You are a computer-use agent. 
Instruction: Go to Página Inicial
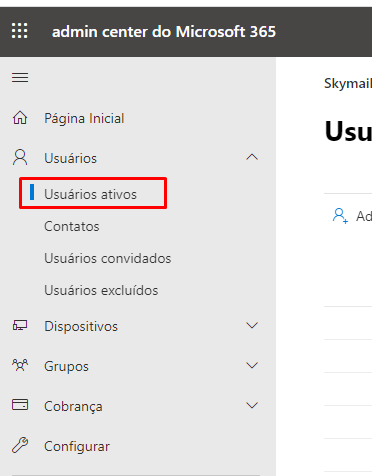pos(84,118)
